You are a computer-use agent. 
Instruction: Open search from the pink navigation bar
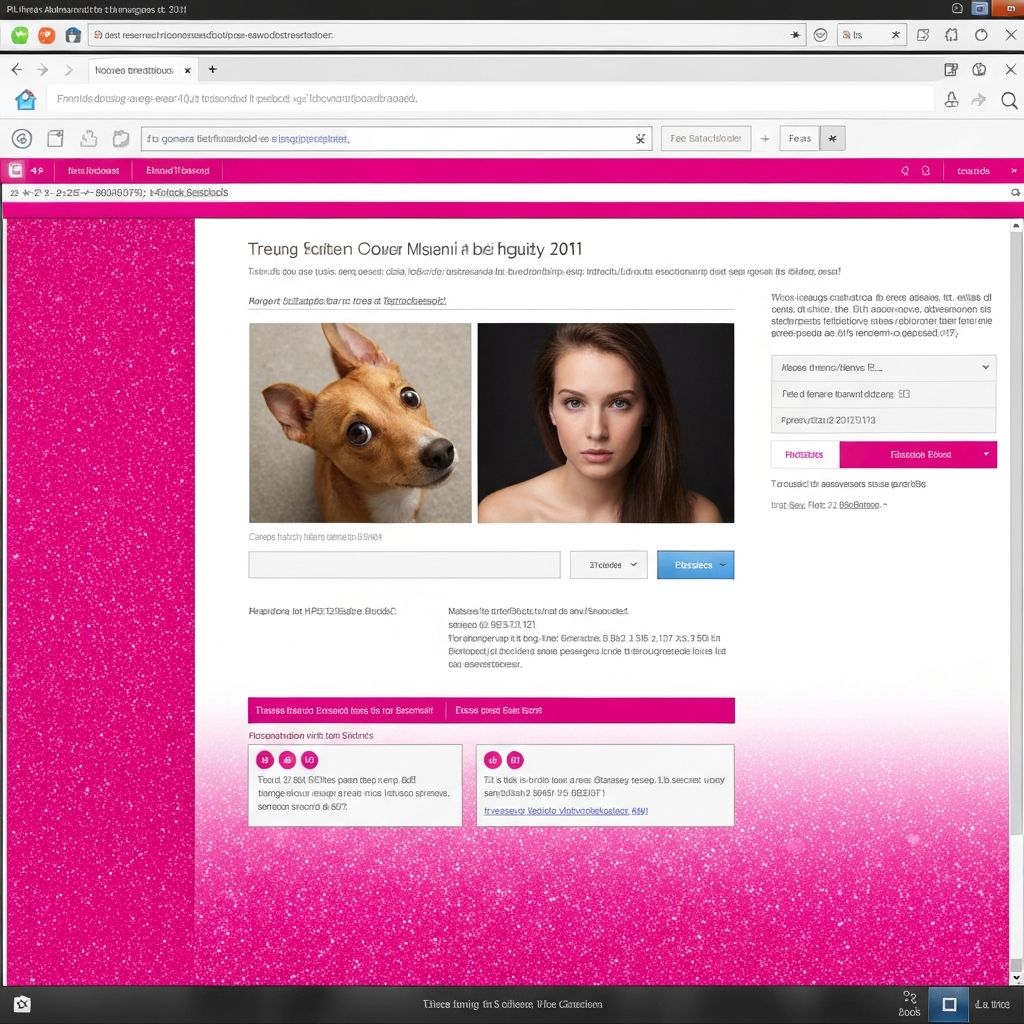905,171
